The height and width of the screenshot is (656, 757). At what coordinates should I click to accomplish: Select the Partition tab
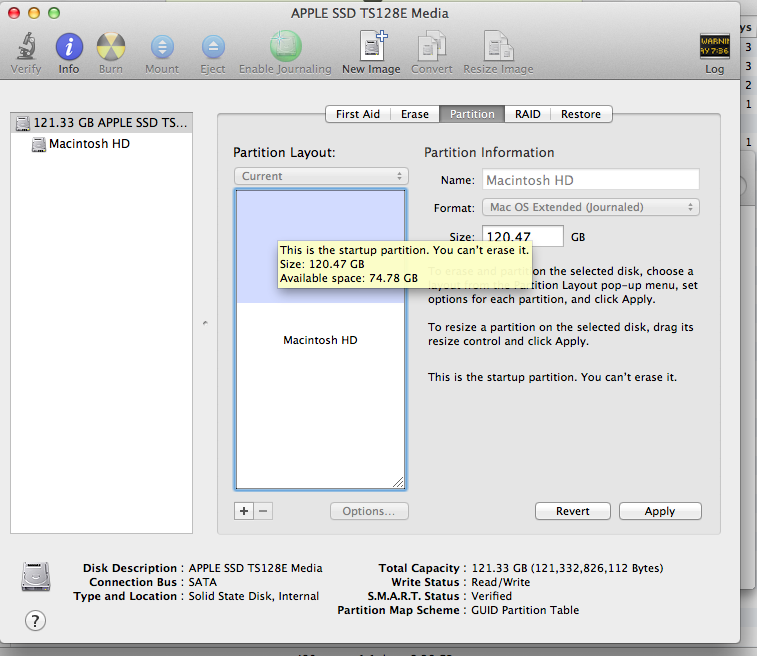[x=472, y=114]
